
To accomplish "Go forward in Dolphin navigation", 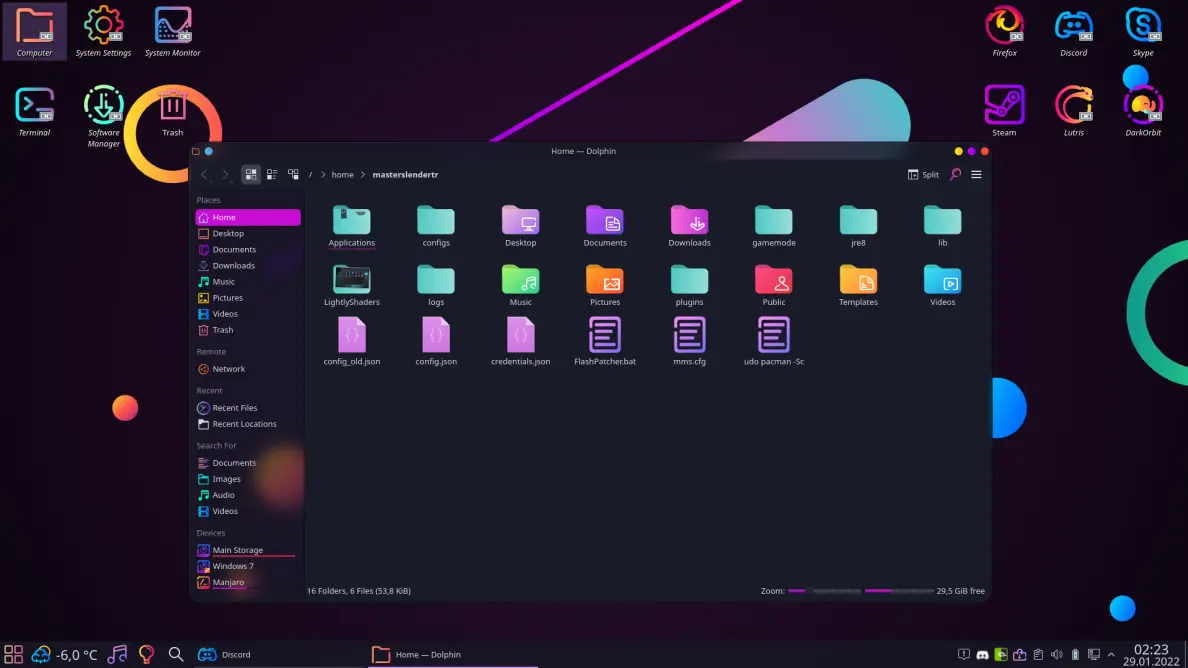I will point(225,174).
